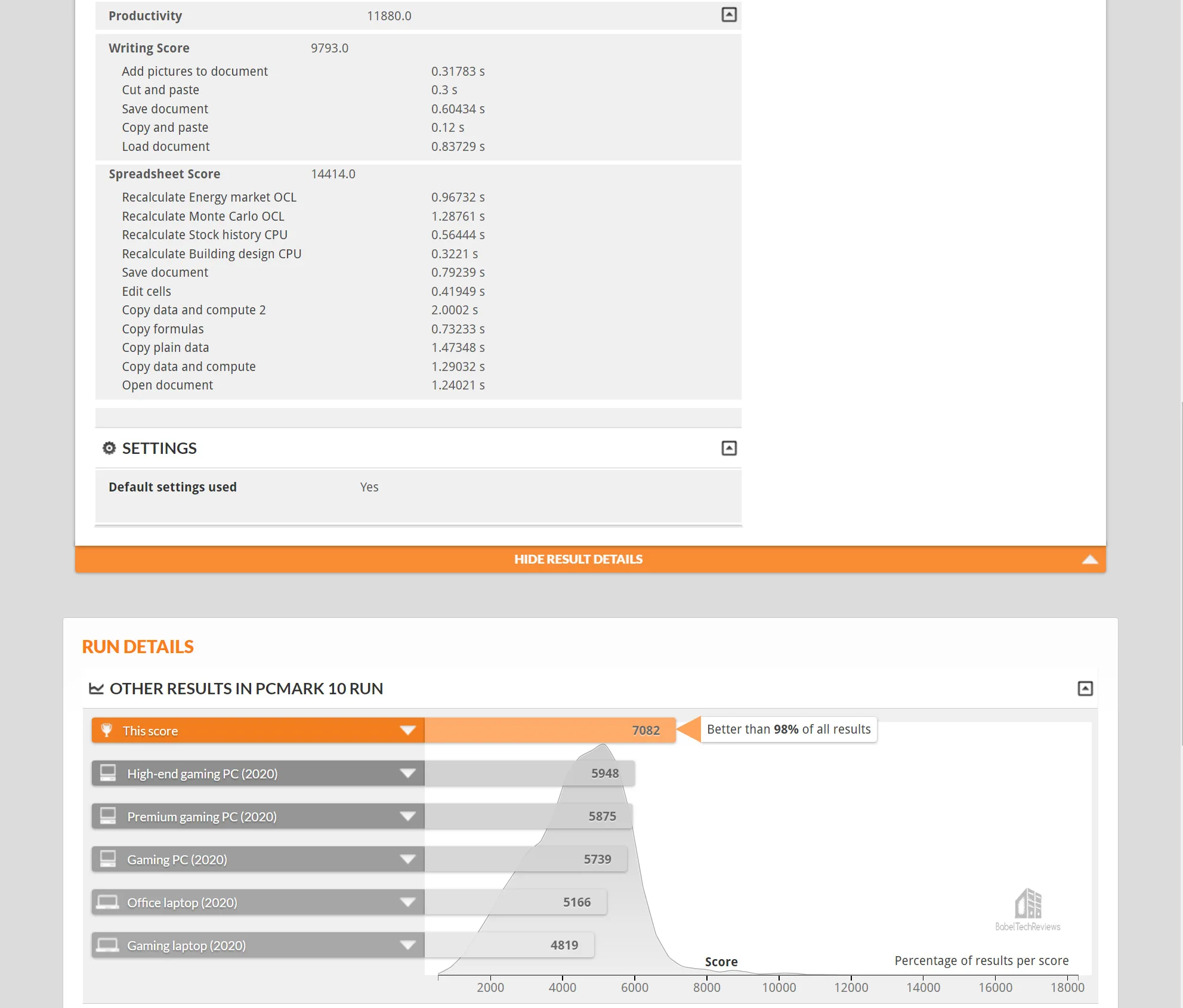Viewport: 1183px width, 1008px height.
Task: Click the Default settings used label
Action: 172,487
